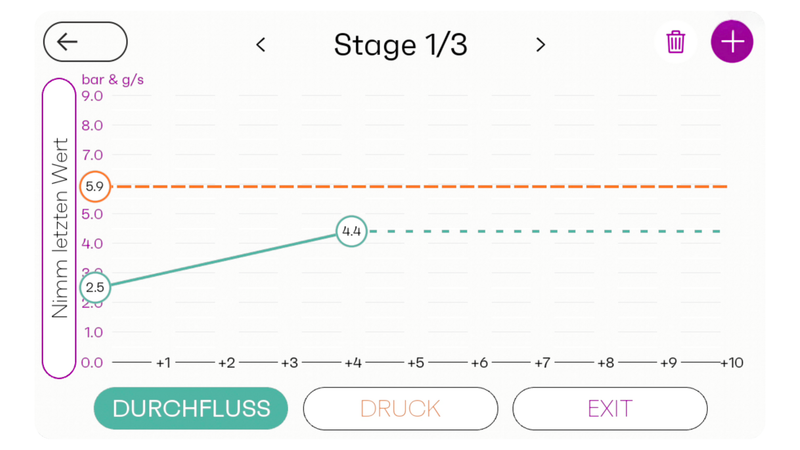
Task: Tap the Nimm letzten Wert button
Action: [x=59, y=228]
